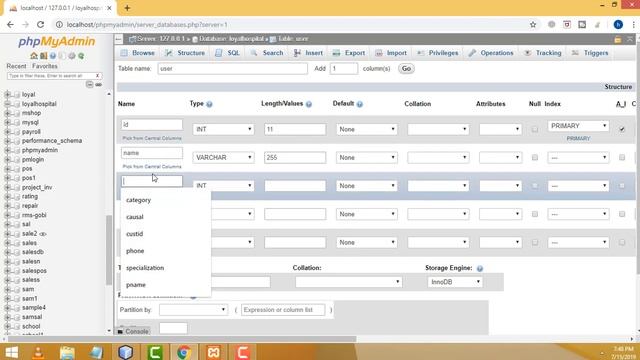The image size is (640, 360).
Task: Open navigation panel settings gear icon
Action: tap(72, 56)
